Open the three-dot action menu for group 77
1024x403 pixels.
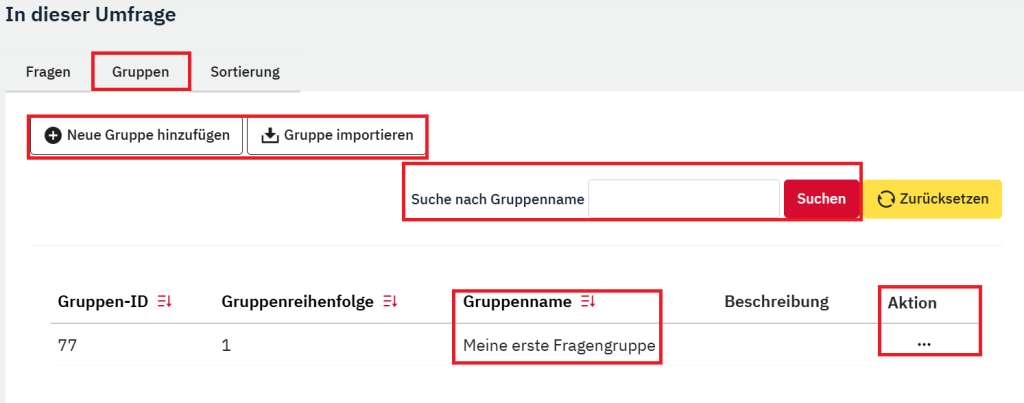tap(923, 344)
